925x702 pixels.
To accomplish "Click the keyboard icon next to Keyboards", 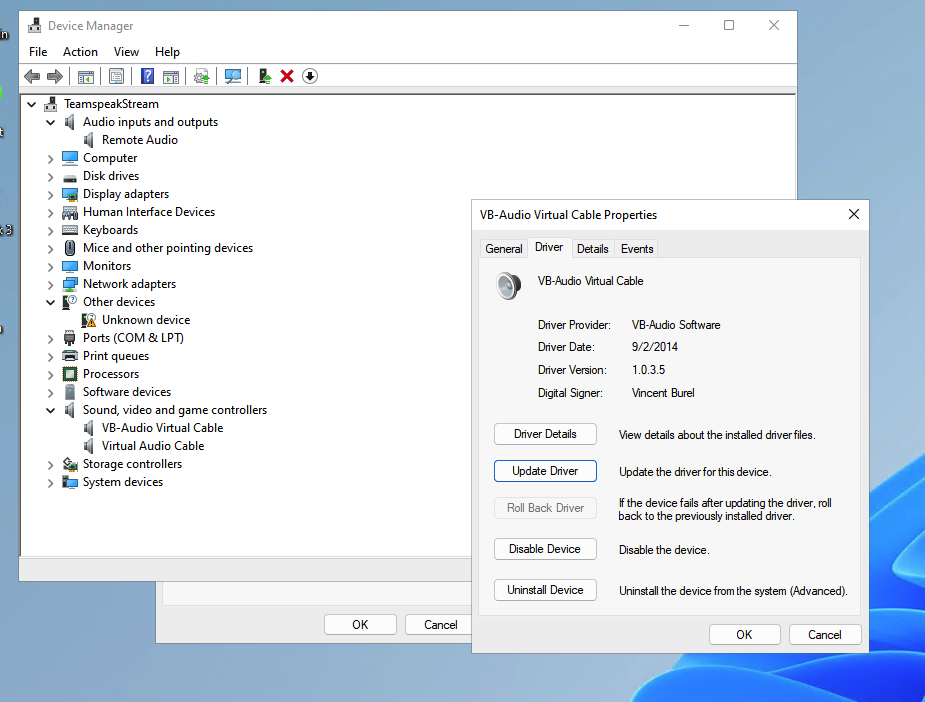I will coord(70,230).
